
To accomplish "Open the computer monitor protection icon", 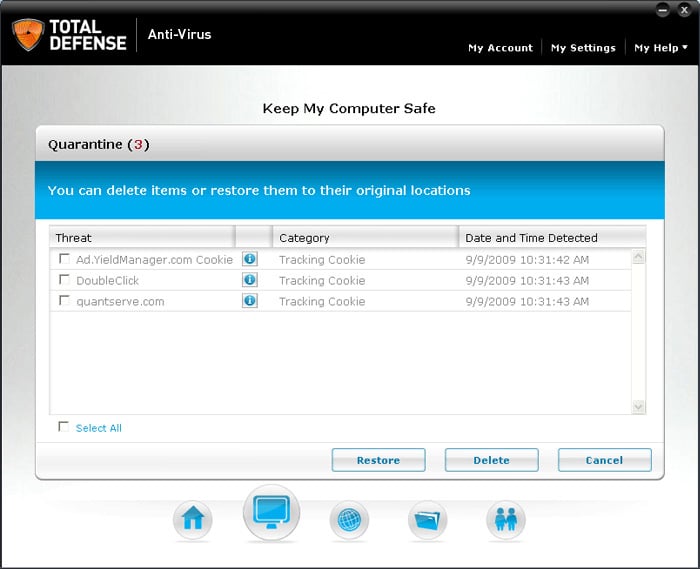I will pos(271,513).
